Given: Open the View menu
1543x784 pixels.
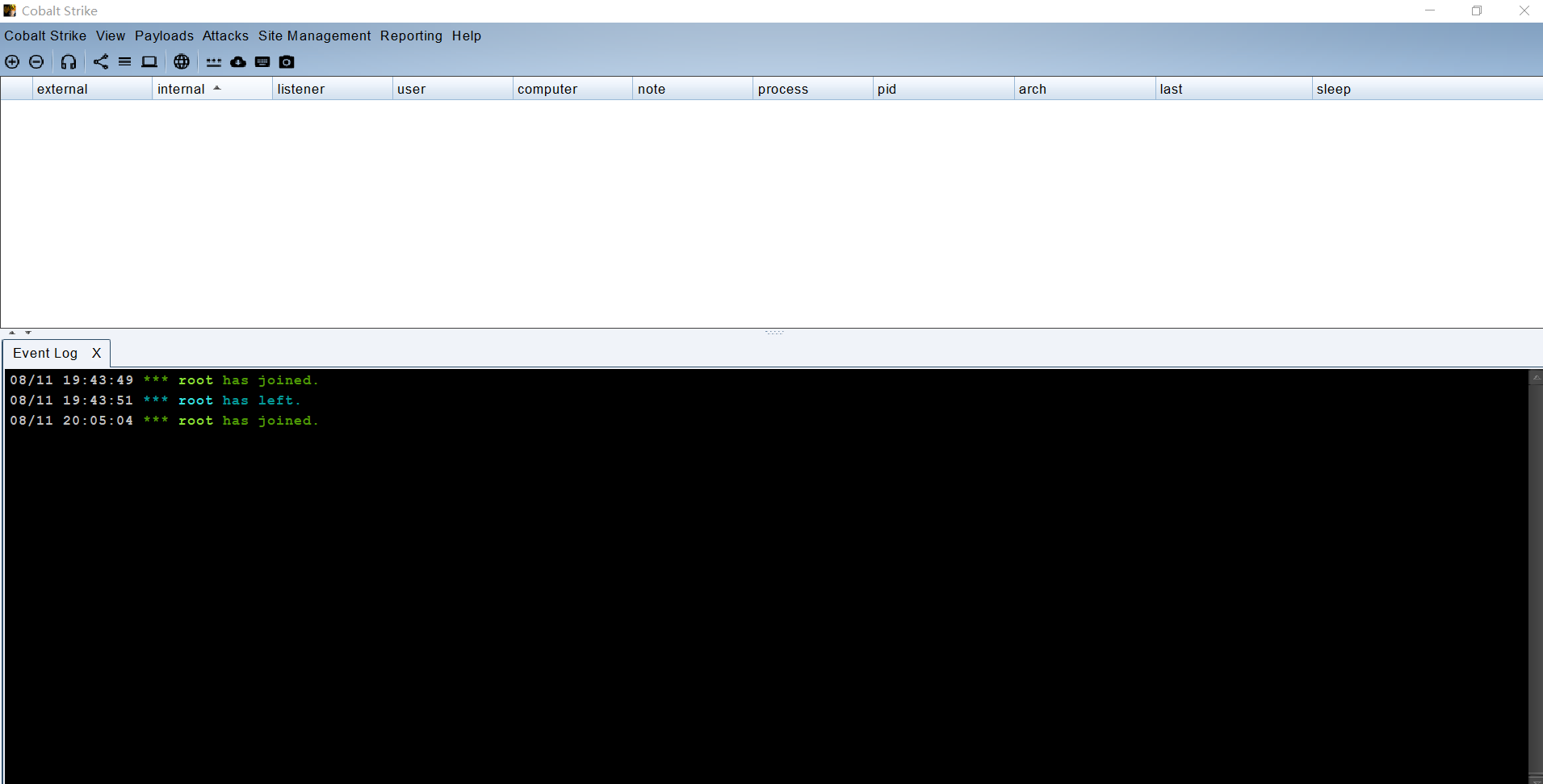Looking at the screenshot, I should click(111, 36).
